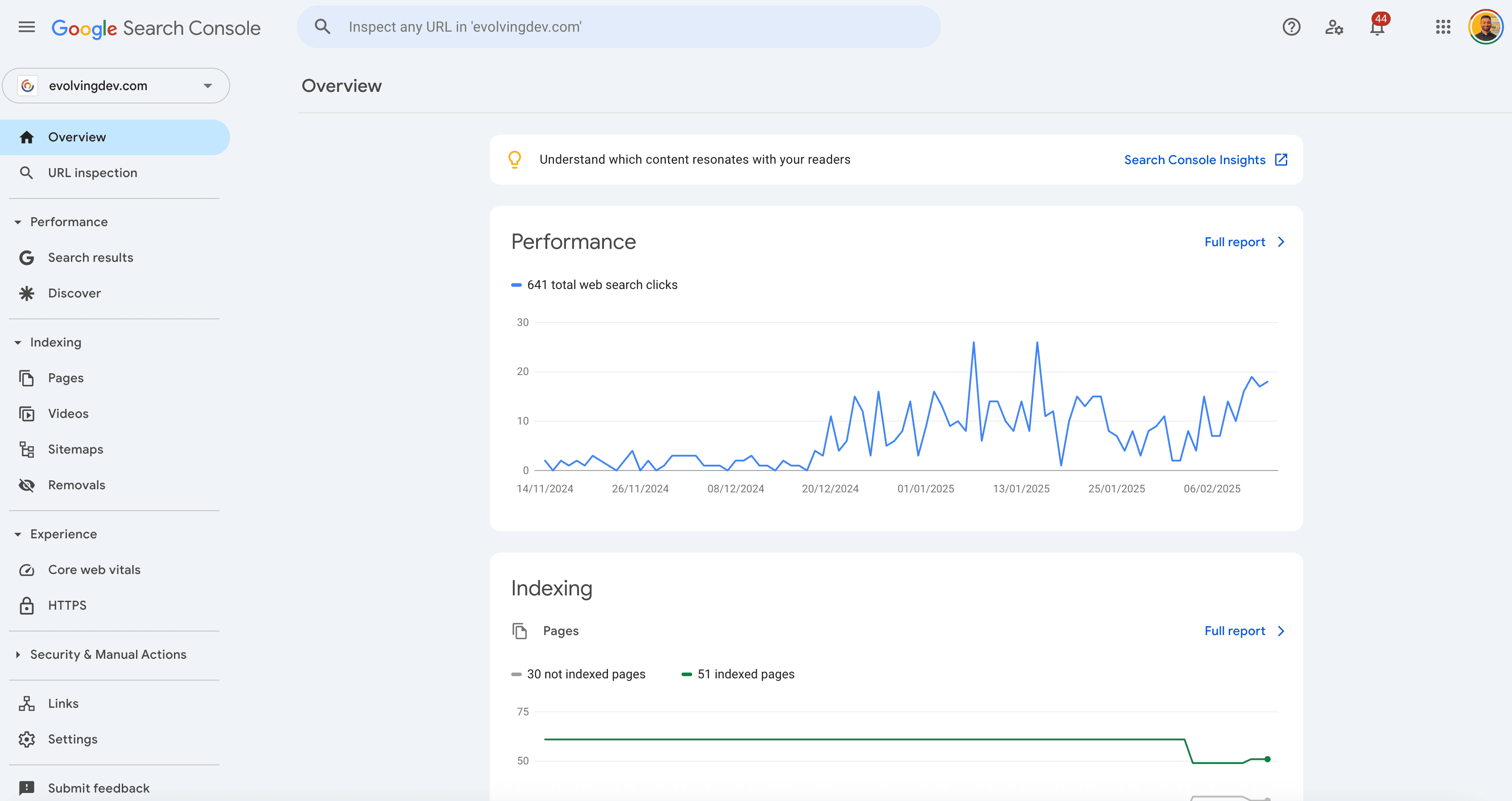Click the URL inspection magnifier icon
The height and width of the screenshot is (801, 1512).
point(26,173)
